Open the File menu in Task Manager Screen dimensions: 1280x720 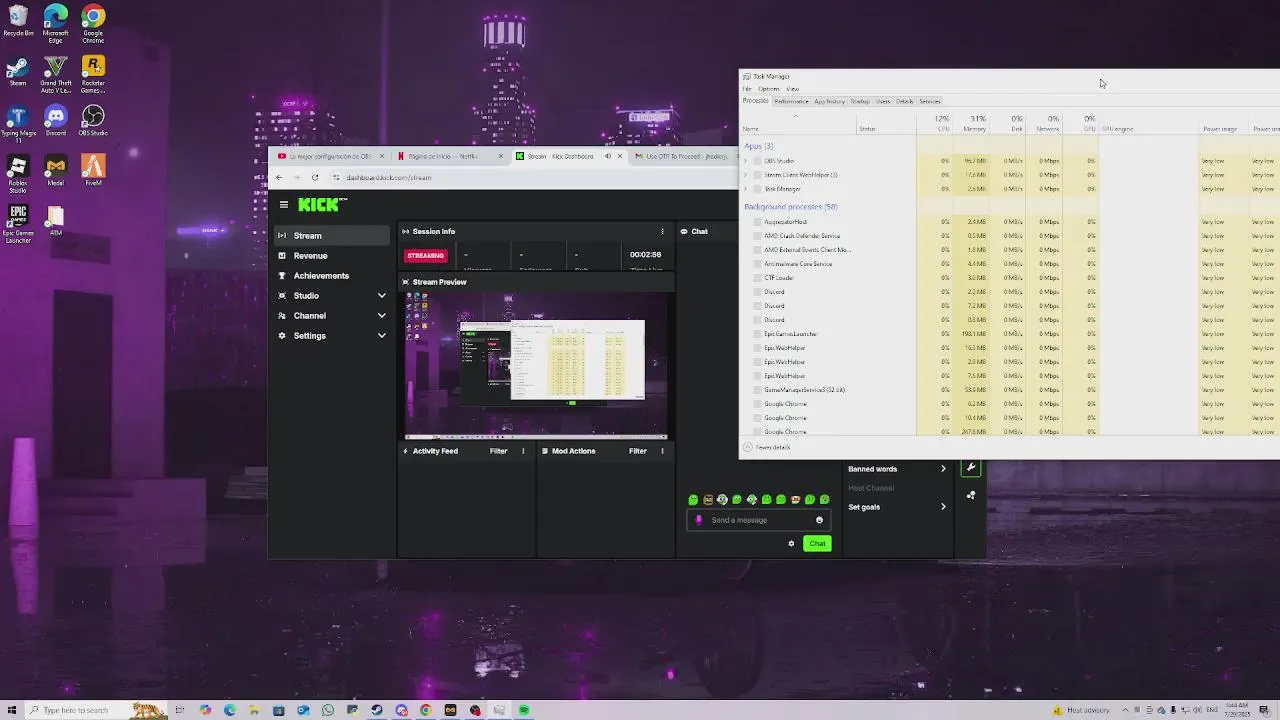747,89
